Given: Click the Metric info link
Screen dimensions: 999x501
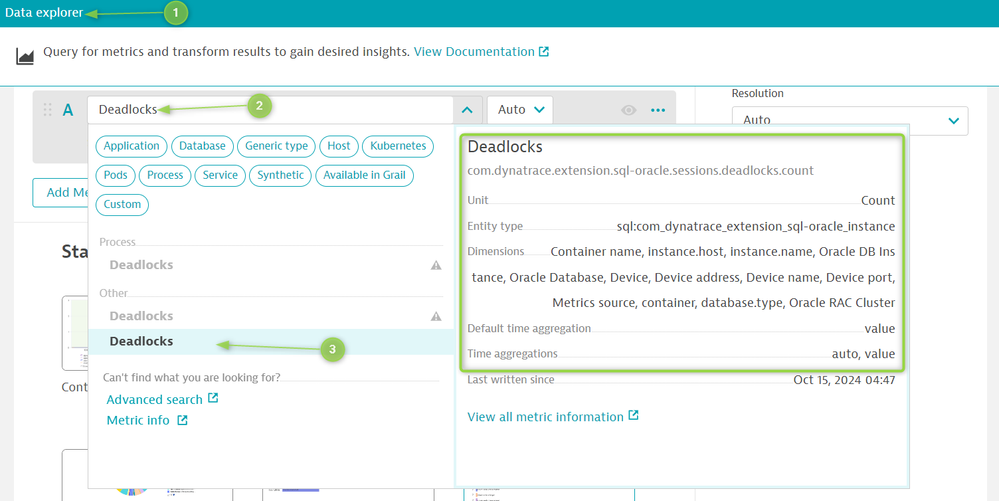Looking at the screenshot, I should pos(138,421).
